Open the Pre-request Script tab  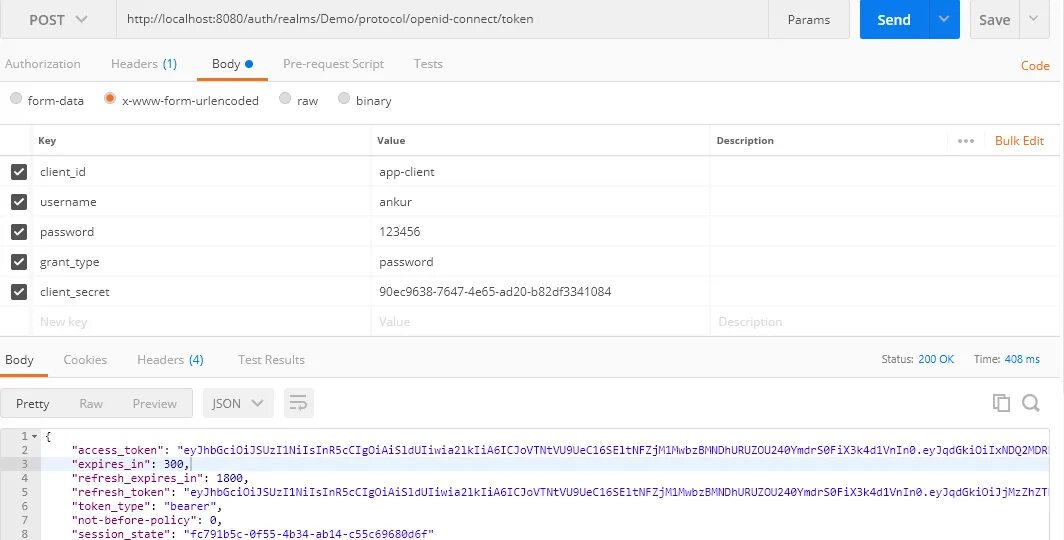pos(333,64)
